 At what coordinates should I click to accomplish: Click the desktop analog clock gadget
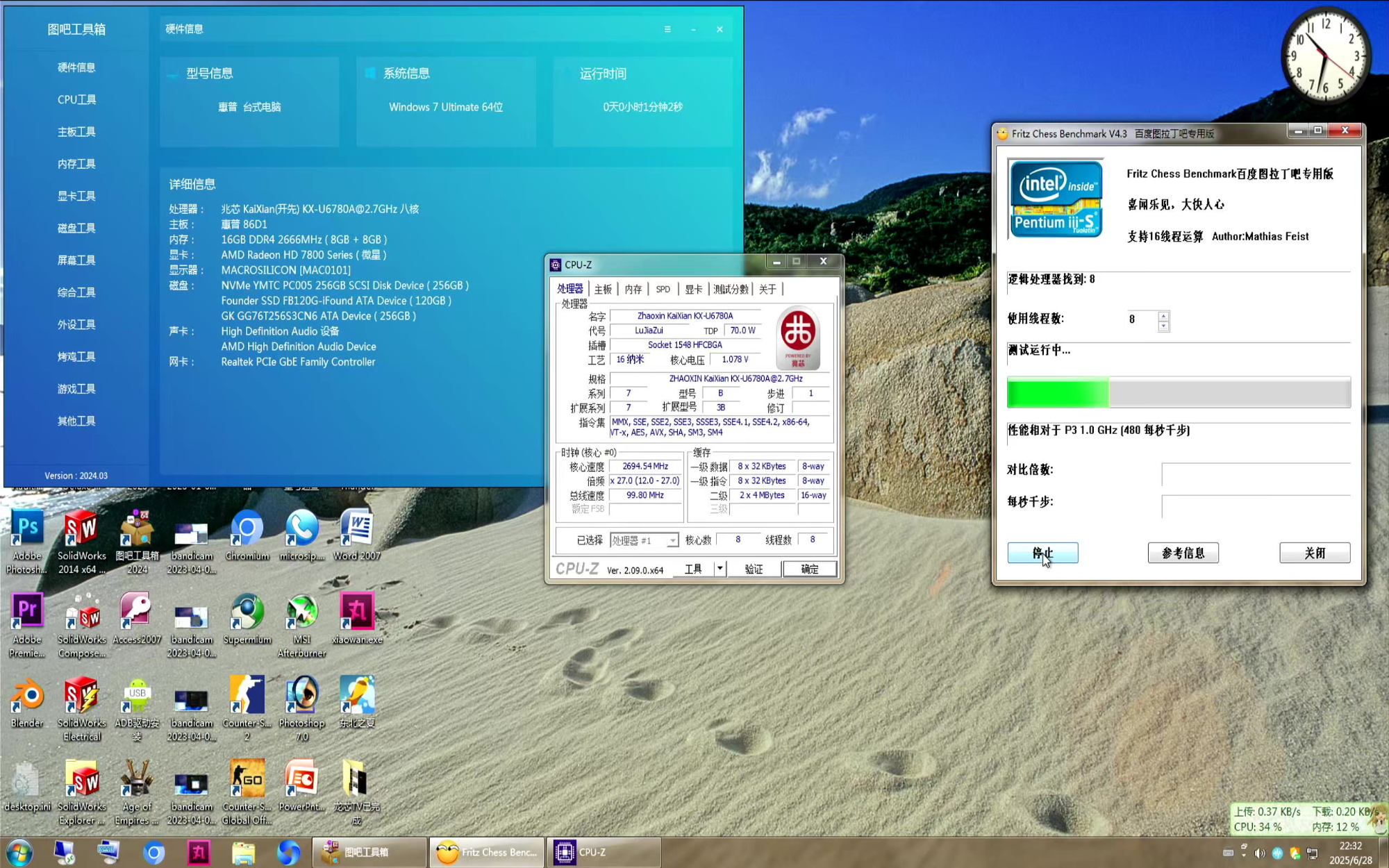click(x=1325, y=55)
